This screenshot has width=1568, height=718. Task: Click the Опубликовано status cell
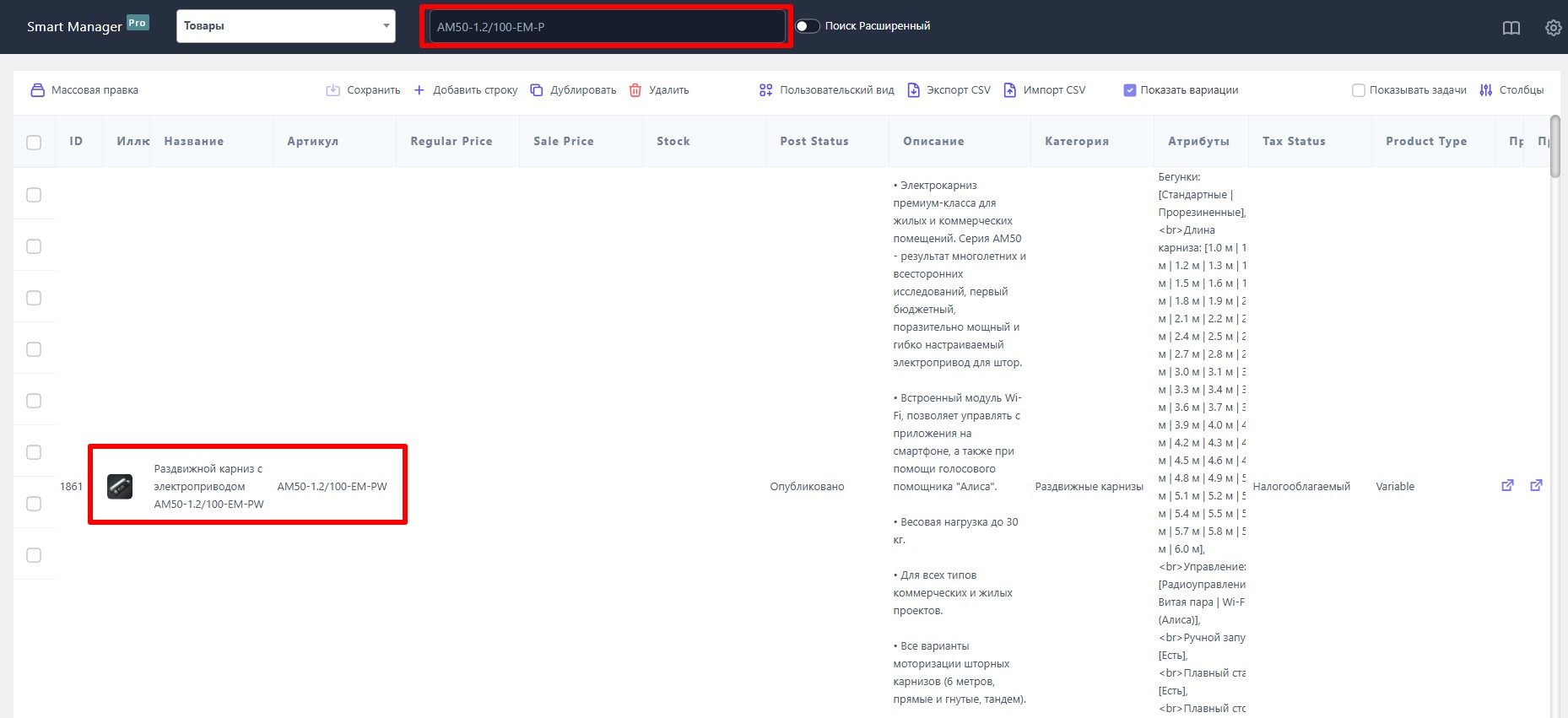tap(807, 487)
